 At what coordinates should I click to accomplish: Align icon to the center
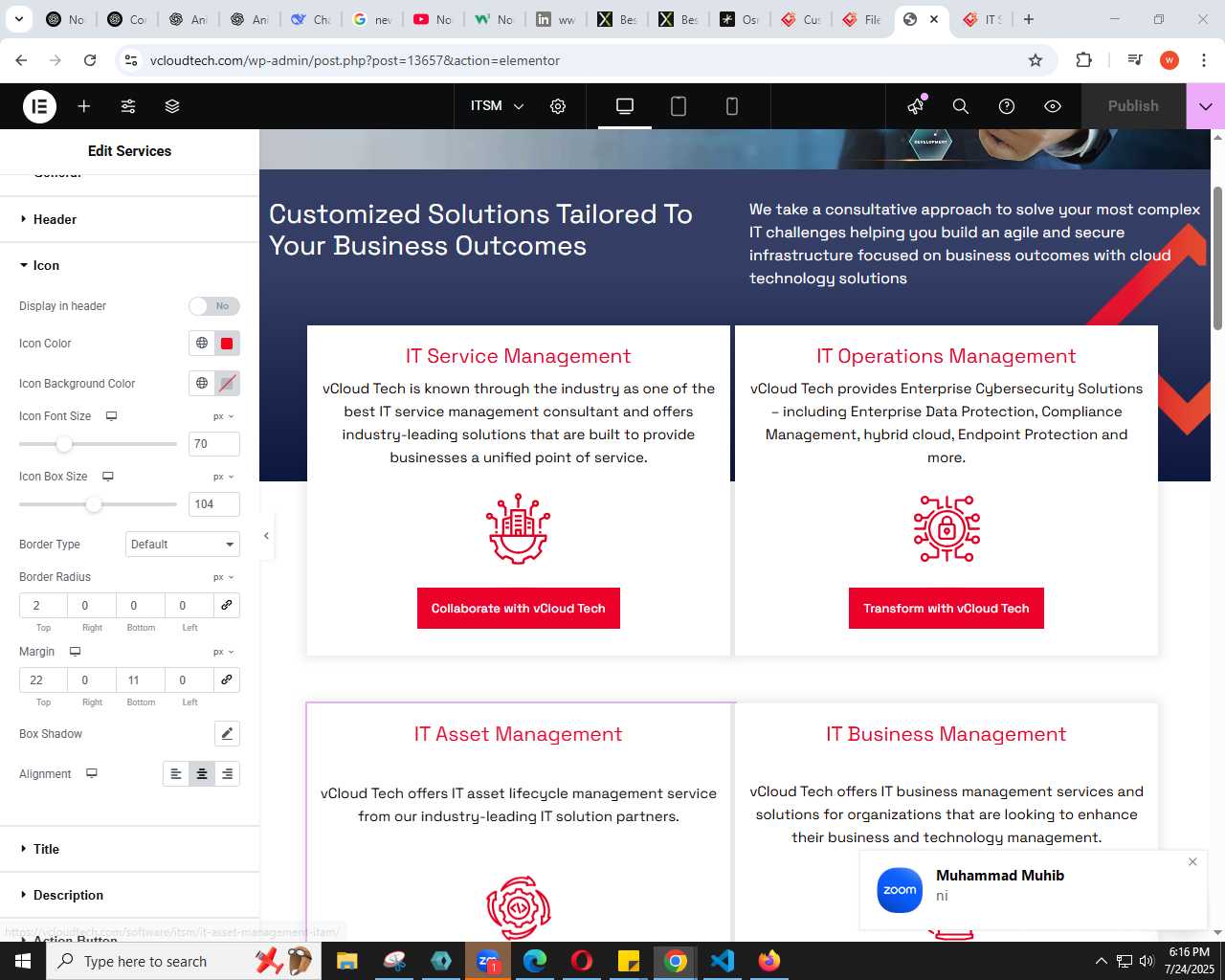(x=202, y=774)
